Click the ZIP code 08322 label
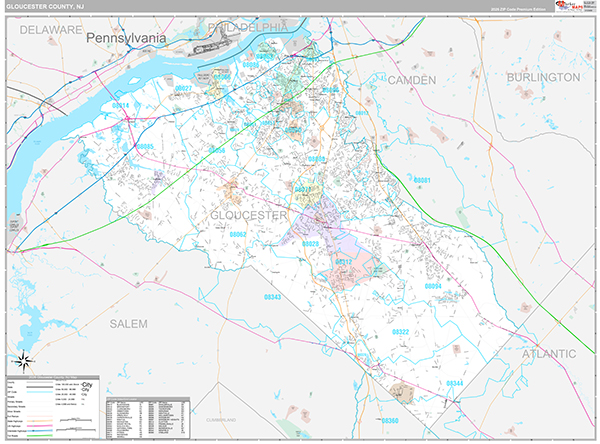 (398, 332)
